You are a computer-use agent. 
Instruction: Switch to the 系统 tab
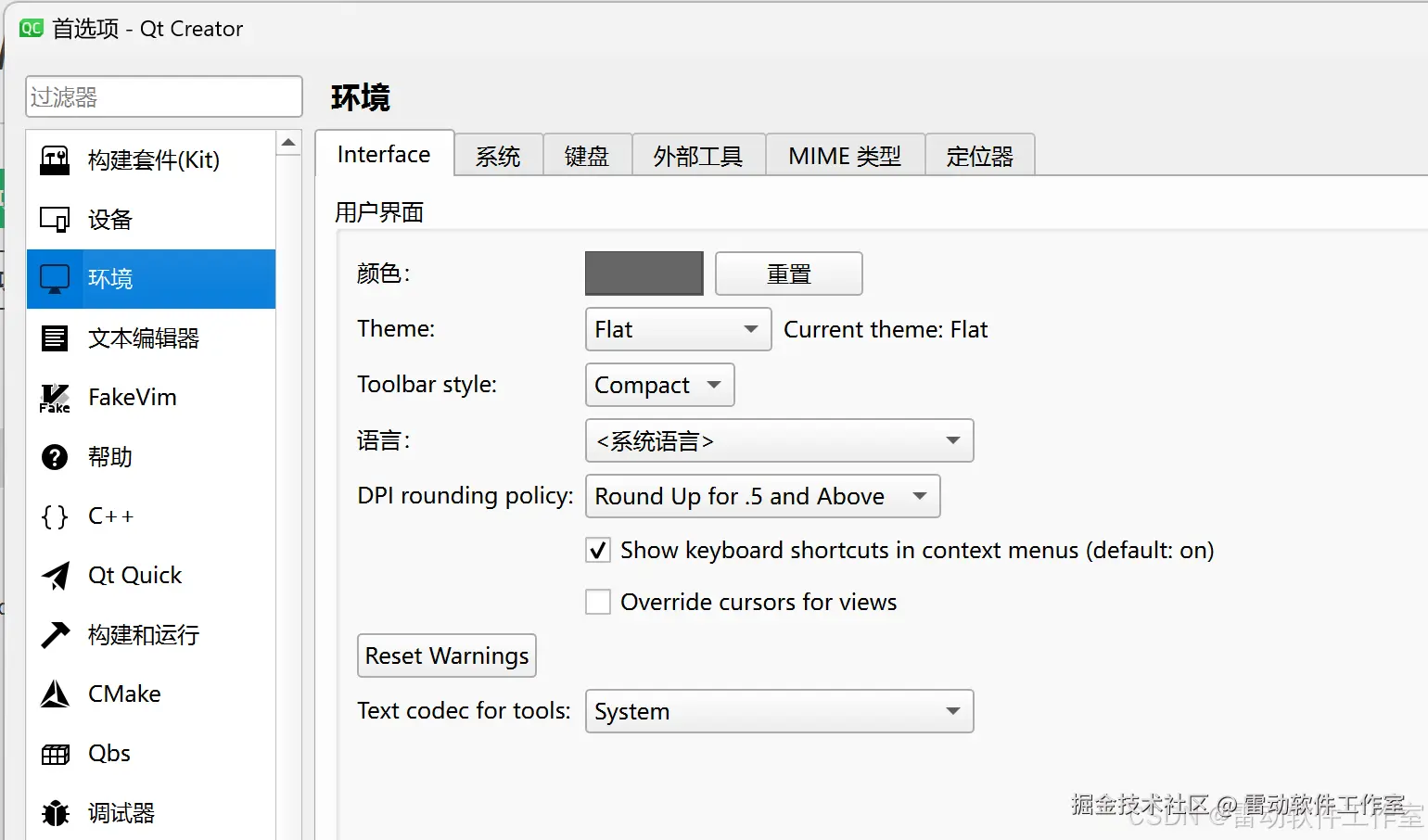498,156
